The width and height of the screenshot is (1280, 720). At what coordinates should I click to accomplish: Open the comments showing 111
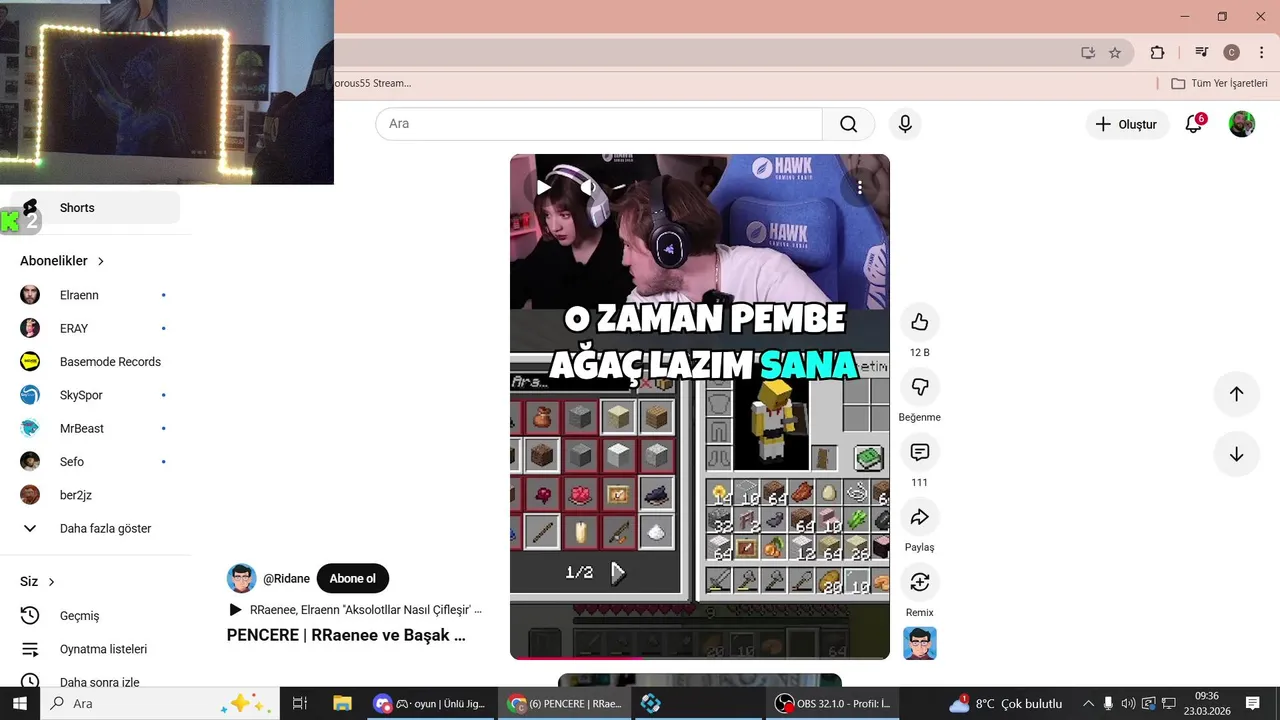[x=920, y=452]
